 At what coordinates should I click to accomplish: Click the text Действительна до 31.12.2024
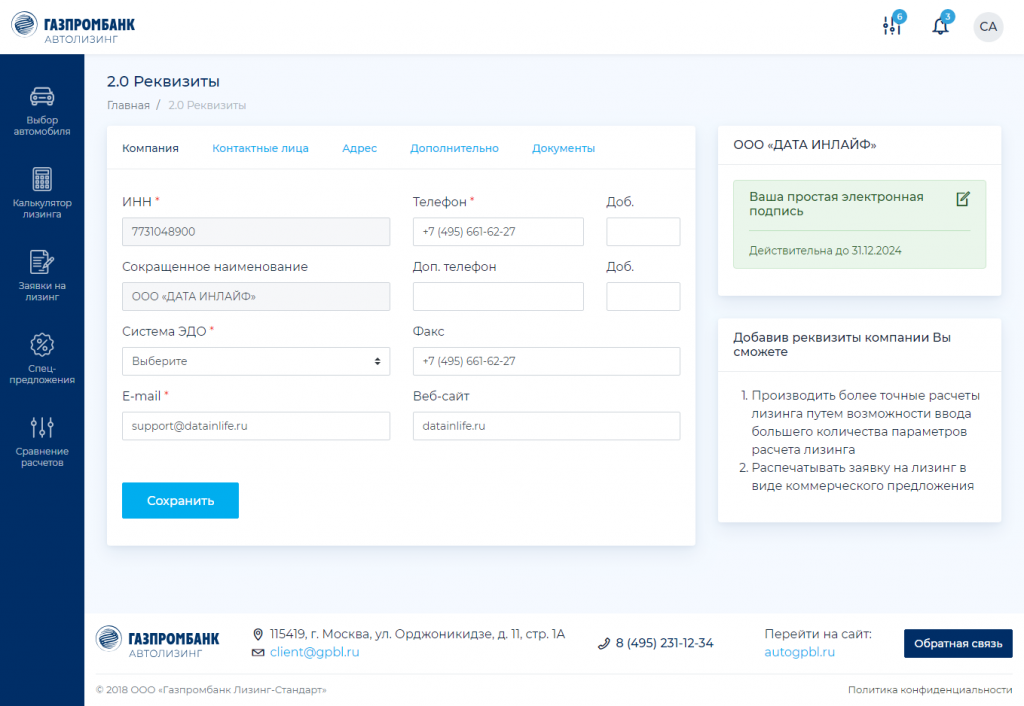(825, 251)
